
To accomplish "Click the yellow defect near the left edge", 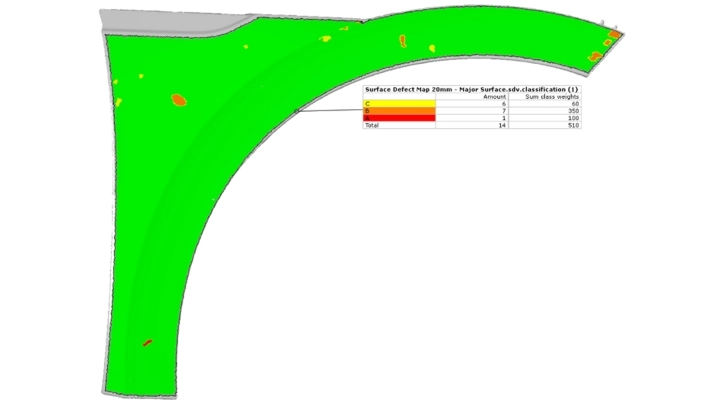I will pyautogui.click(x=118, y=100).
